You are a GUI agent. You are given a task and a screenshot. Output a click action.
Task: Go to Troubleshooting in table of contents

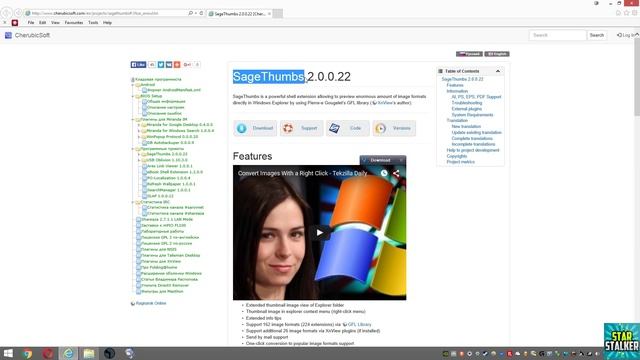467,103
